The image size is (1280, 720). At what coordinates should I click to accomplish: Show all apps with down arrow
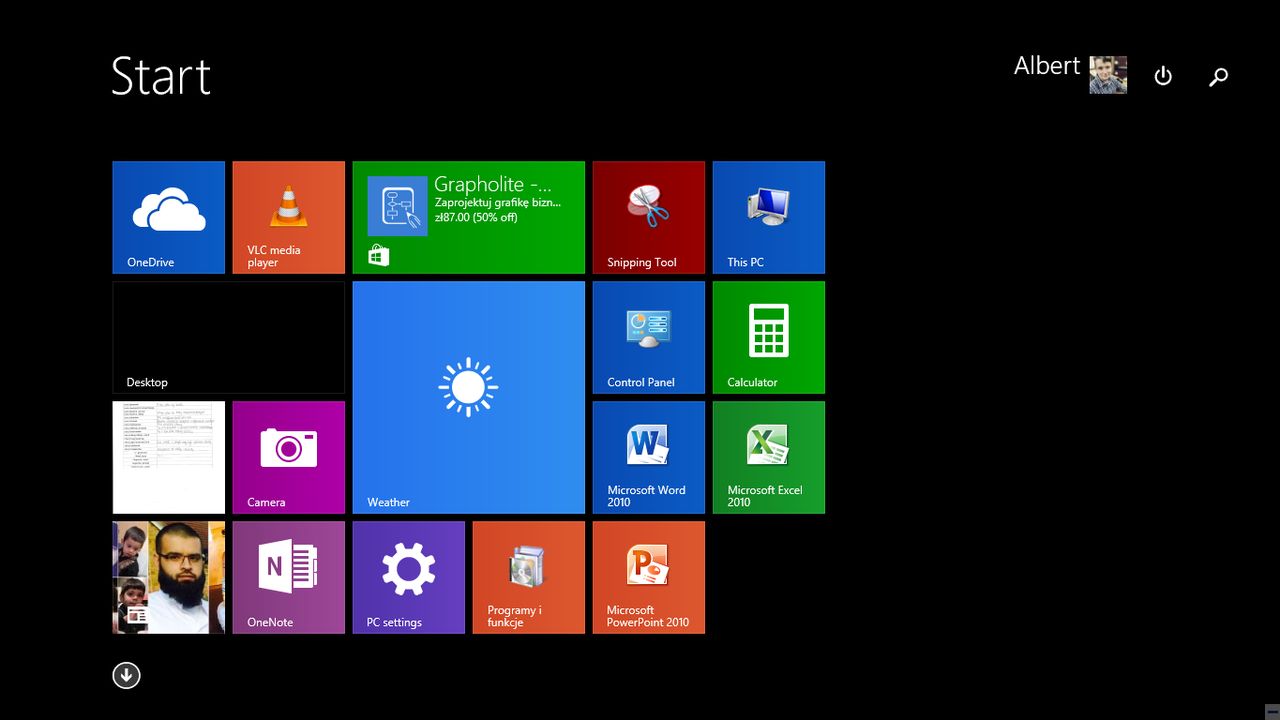pos(126,676)
